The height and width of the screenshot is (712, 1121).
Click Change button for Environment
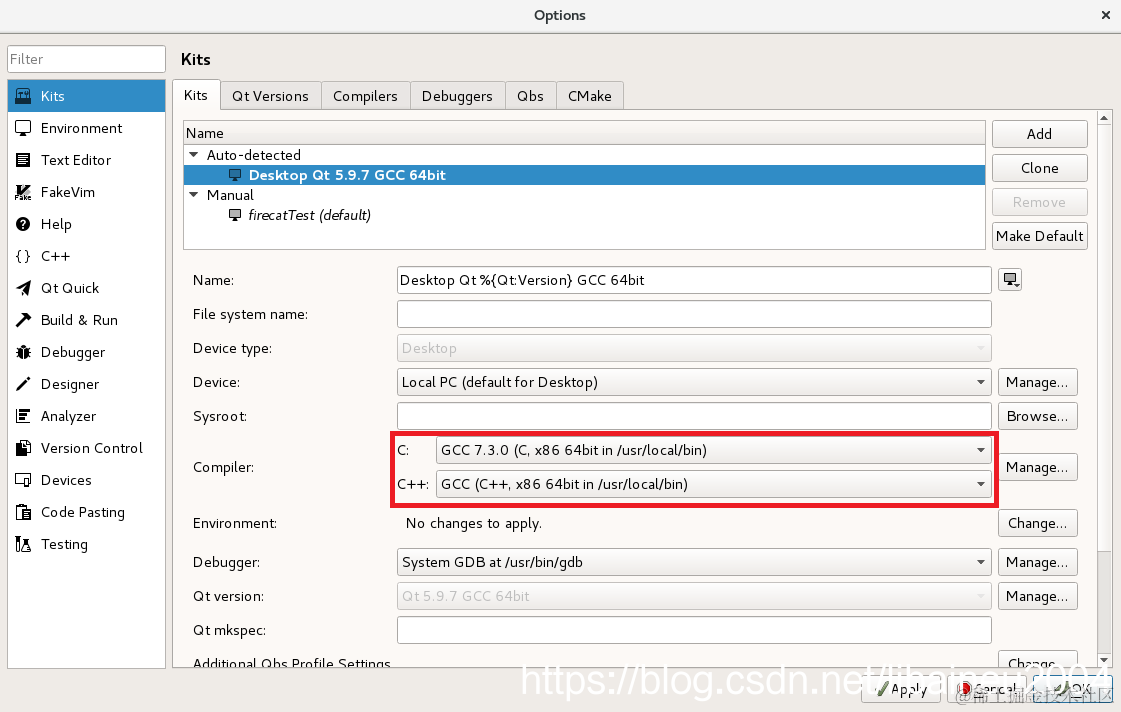[1037, 523]
